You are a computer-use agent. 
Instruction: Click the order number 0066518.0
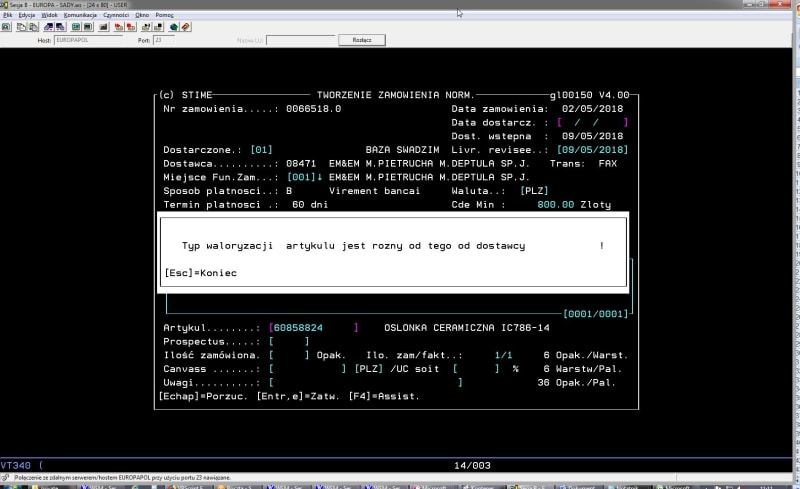[313, 109]
